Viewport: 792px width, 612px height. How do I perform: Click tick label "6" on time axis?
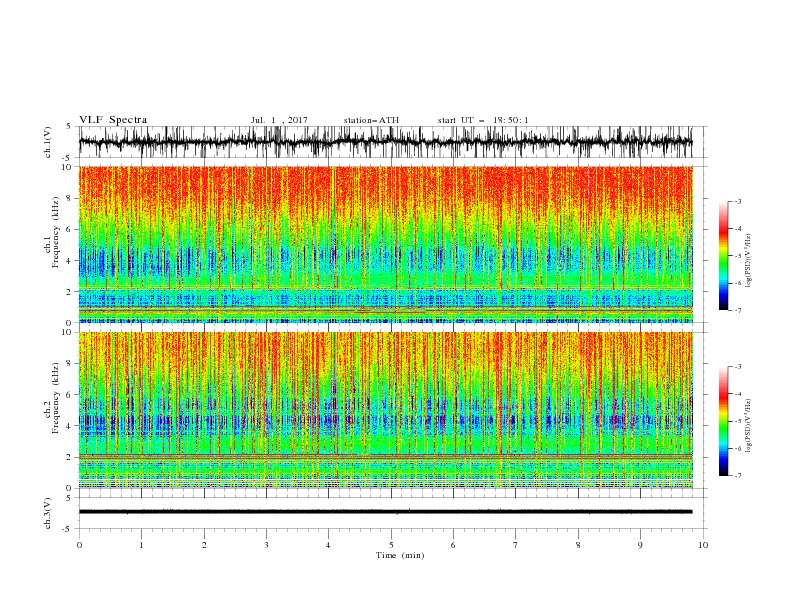click(x=453, y=545)
